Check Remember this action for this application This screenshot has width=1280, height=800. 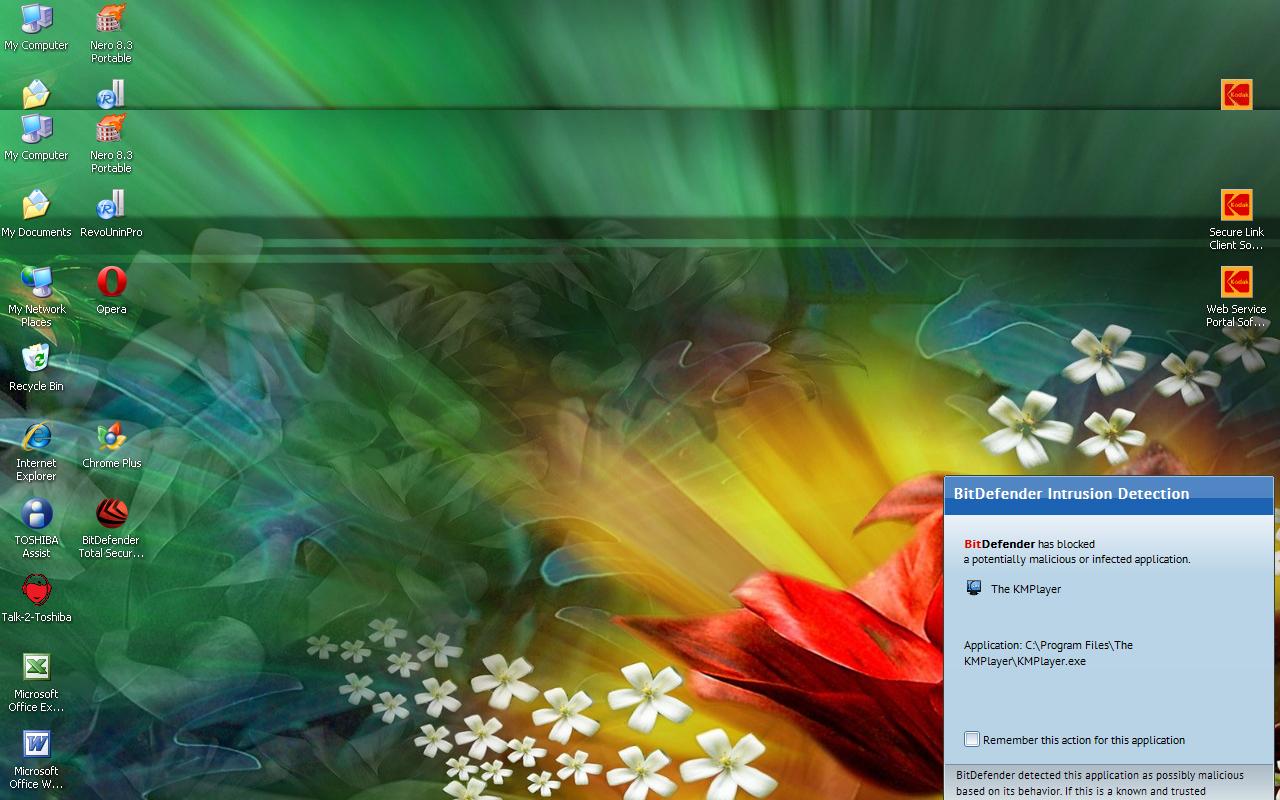971,739
